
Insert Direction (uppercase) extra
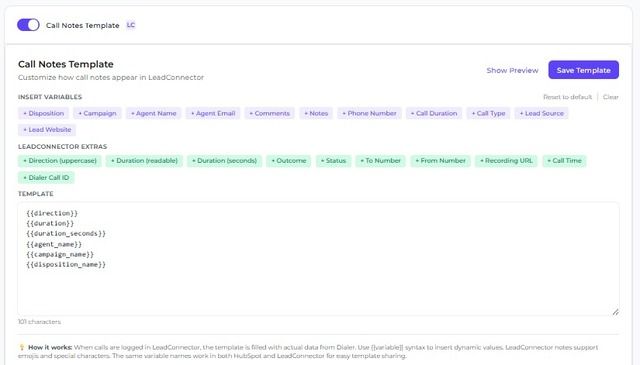point(60,160)
